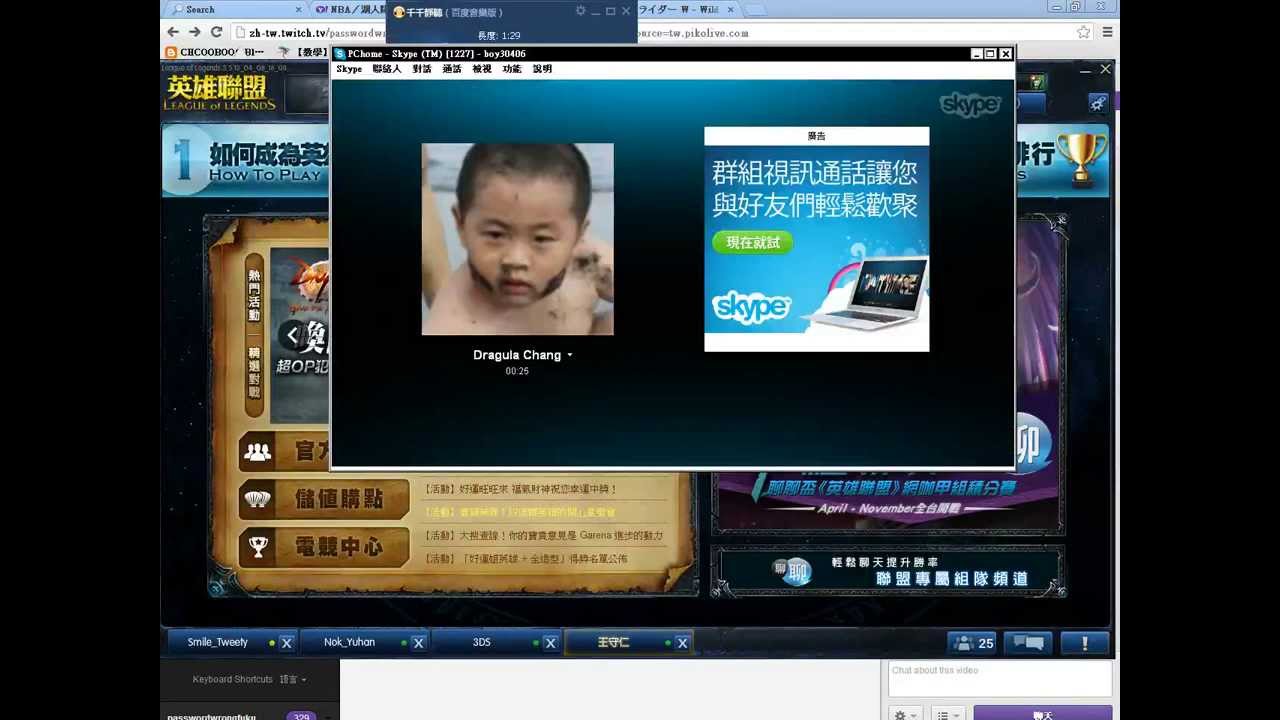The width and height of the screenshot is (1280, 720).
Task: Open the friends list showing 25
Action: [973, 643]
